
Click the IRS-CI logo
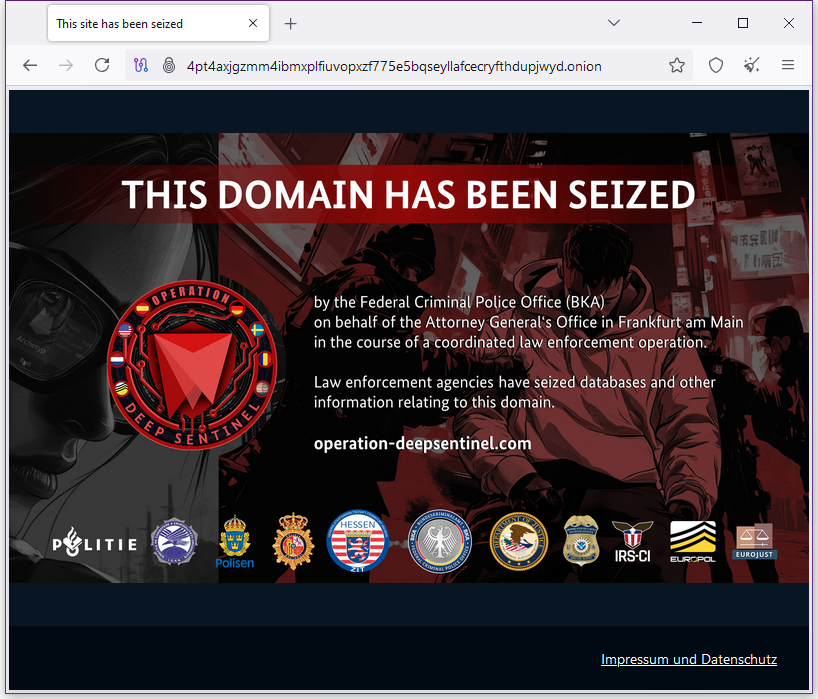632,542
